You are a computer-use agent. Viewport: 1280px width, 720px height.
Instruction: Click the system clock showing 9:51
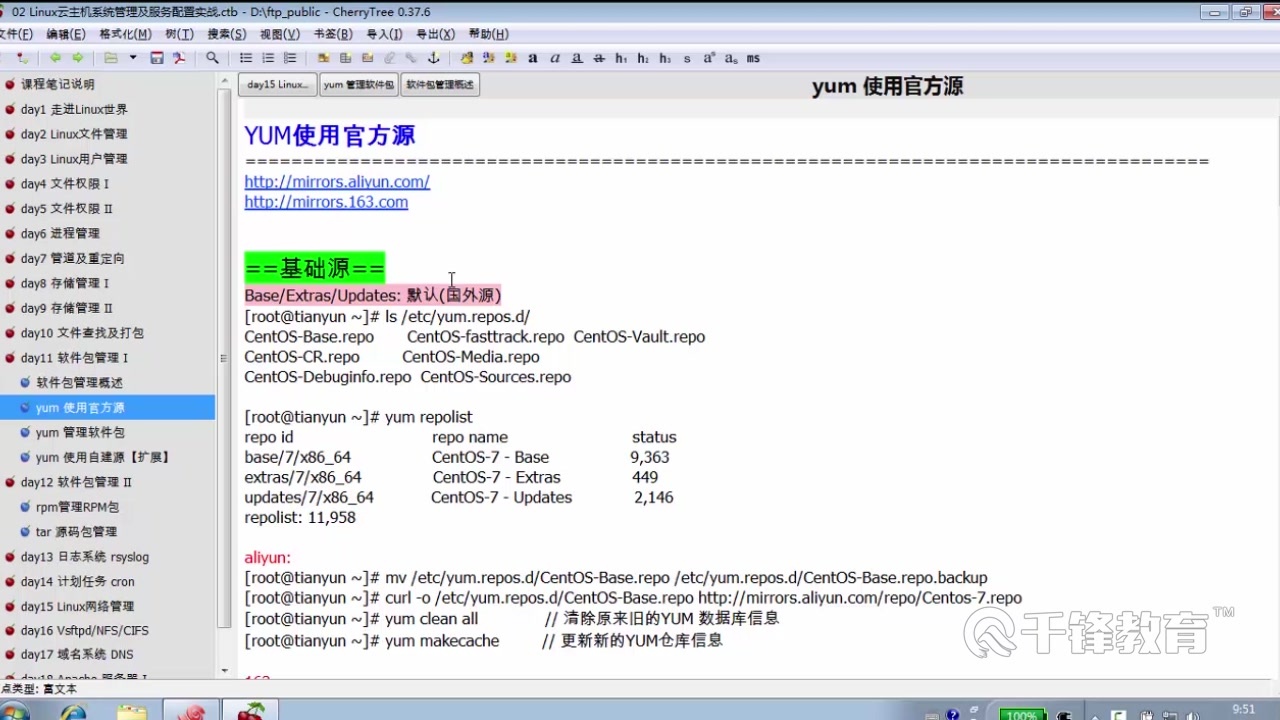pos(1243,709)
